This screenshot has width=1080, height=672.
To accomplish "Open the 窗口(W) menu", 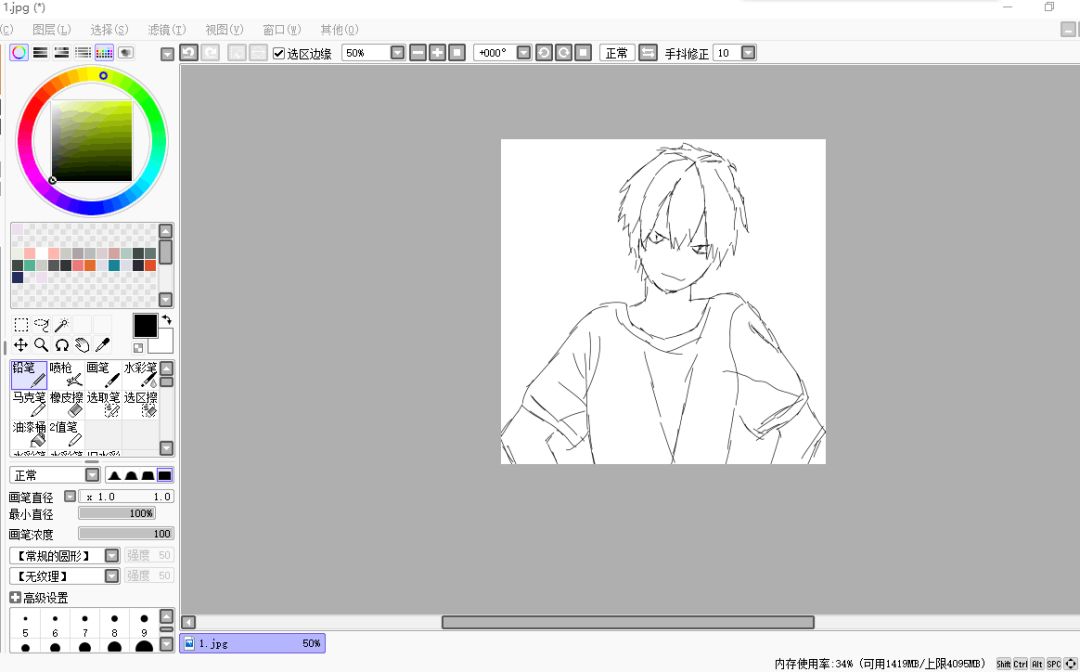I will tap(282, 30).
